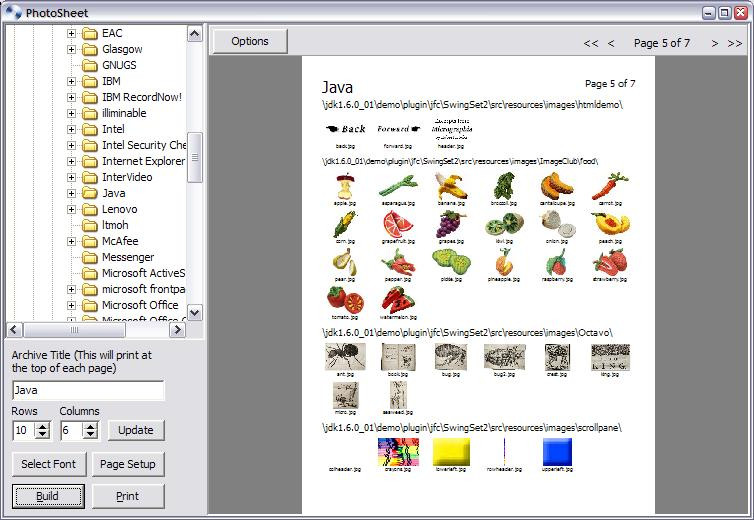The image size is (754, 520).
Task: Click the Build button
Action: 48,496
